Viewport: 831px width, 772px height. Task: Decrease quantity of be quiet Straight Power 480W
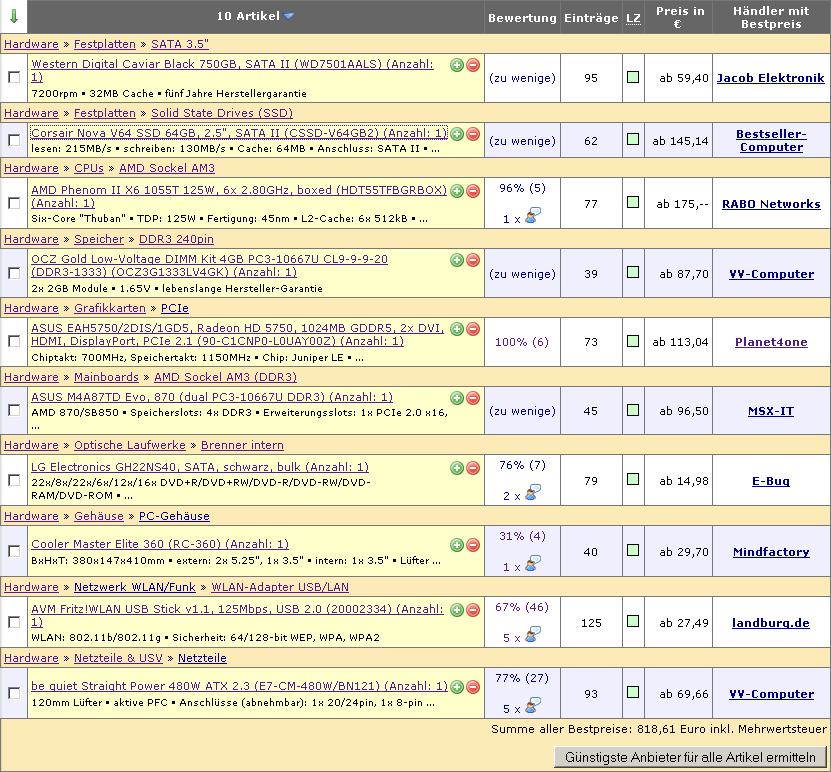point(473,687)
